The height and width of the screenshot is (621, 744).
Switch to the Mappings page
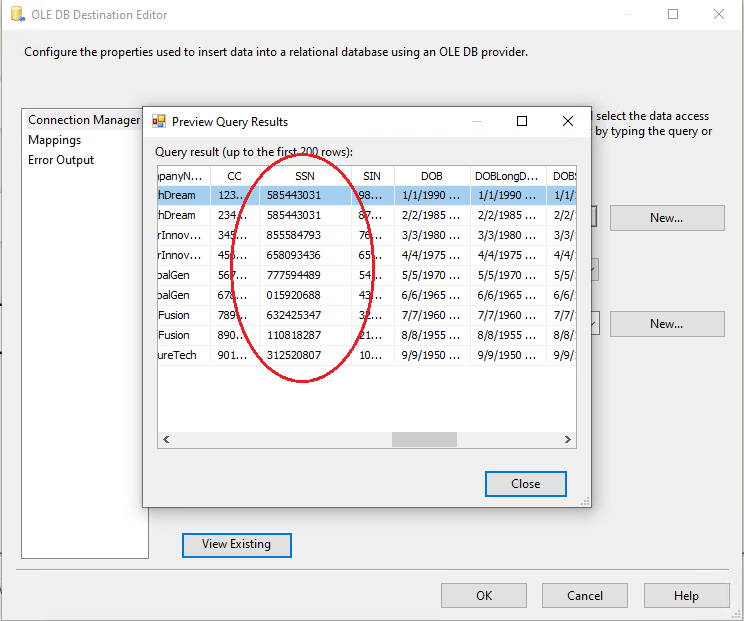tap(55, 140)
